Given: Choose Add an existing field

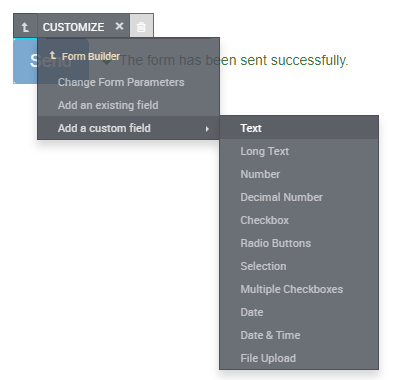Looking at the screenshot, I should (x=108, y=105).
